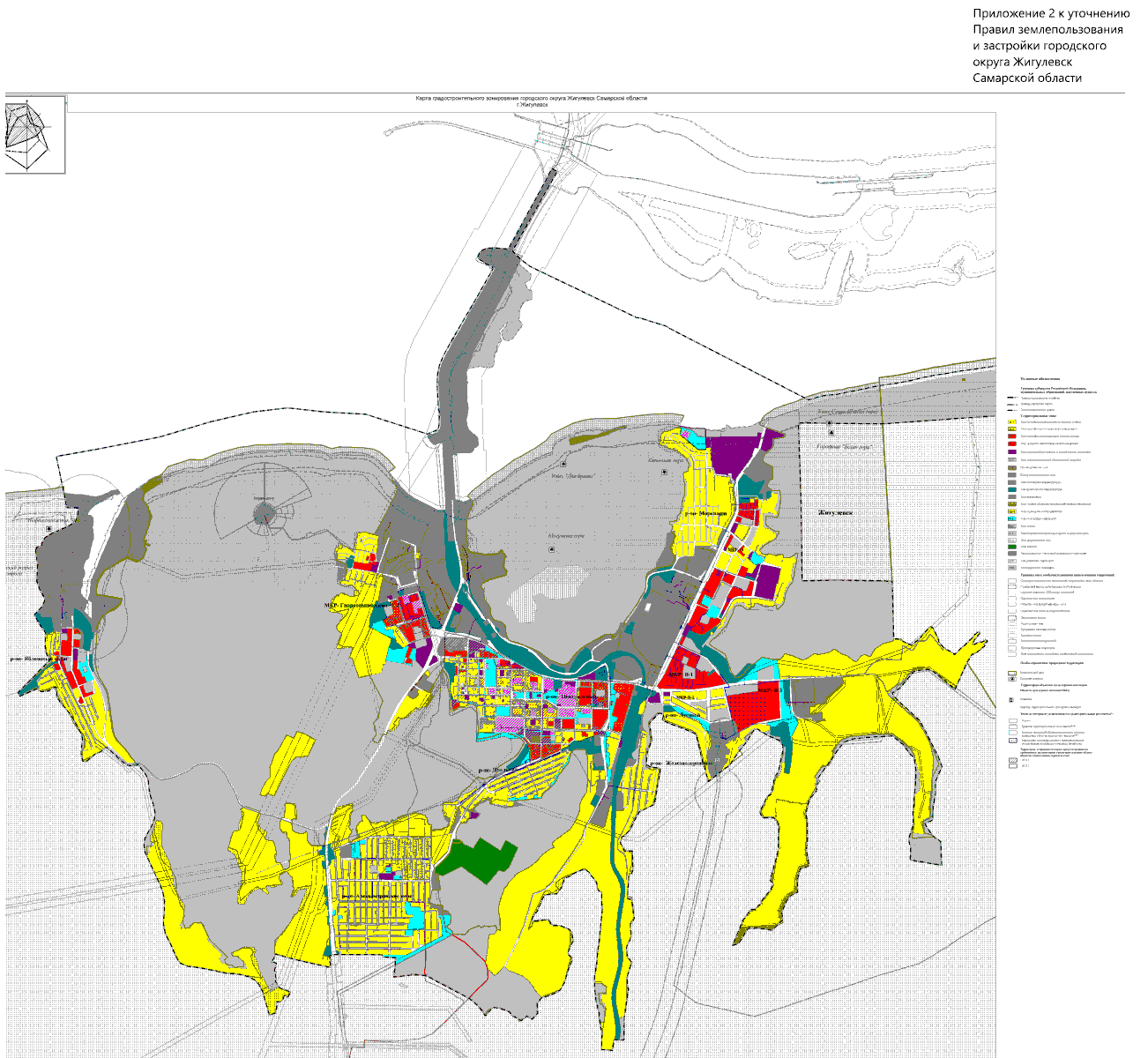1148x1058 pixels.
Task: Click the teal zone swatch in the legend
Action: (1013, 488)
